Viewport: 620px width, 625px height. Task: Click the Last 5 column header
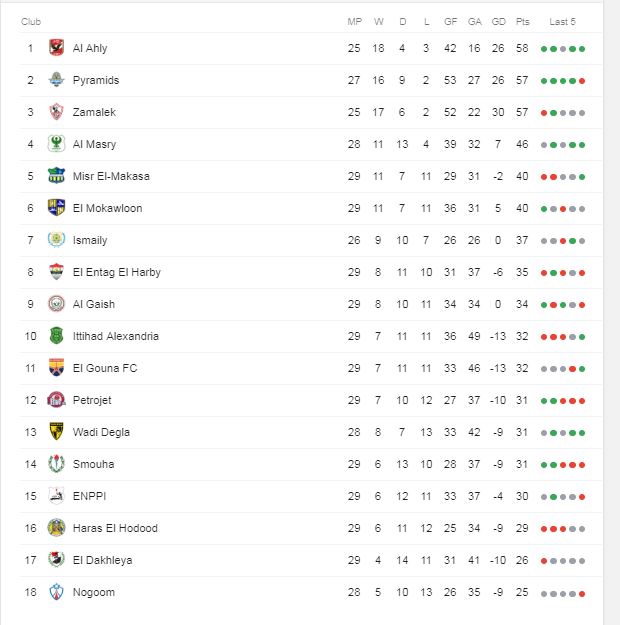[x=562, y=22]
